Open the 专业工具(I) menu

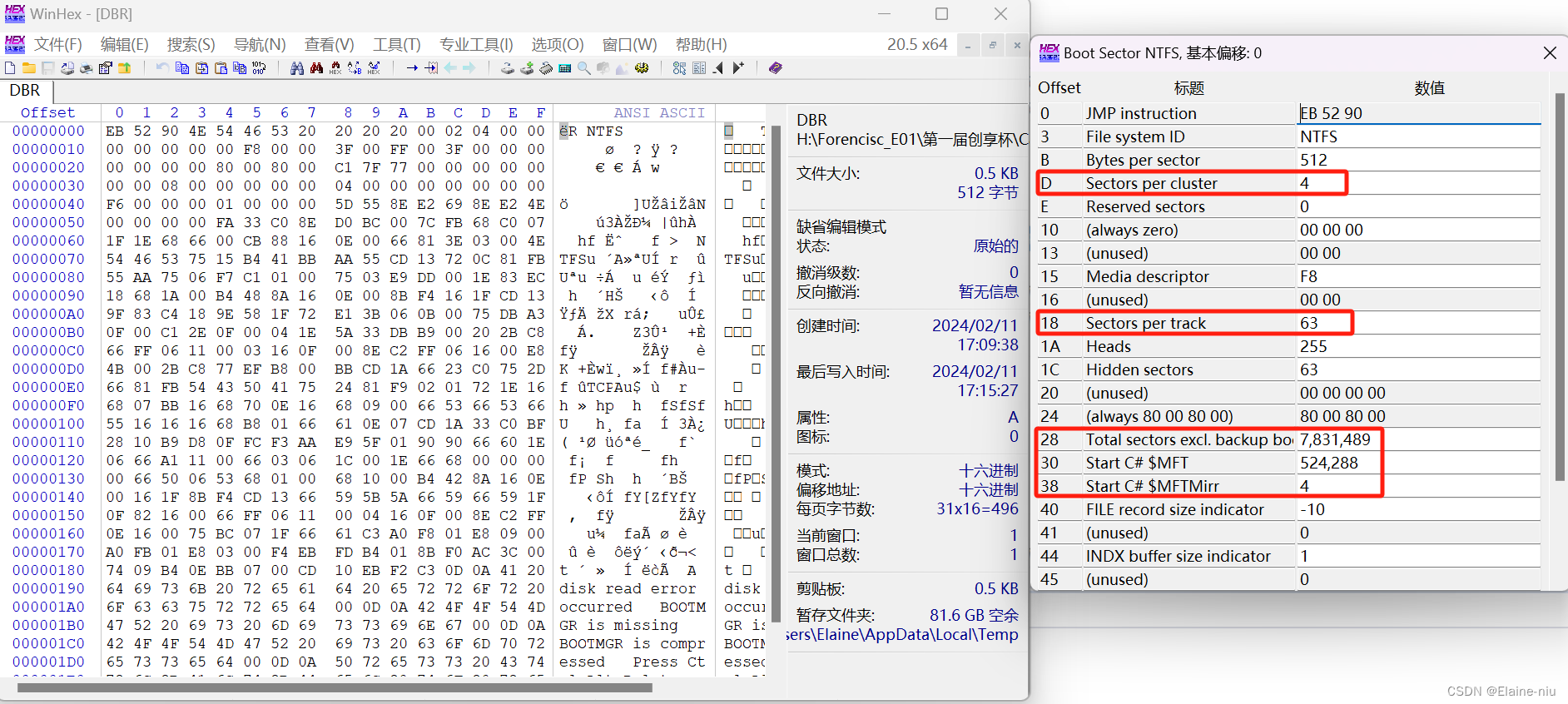(476, 44)
